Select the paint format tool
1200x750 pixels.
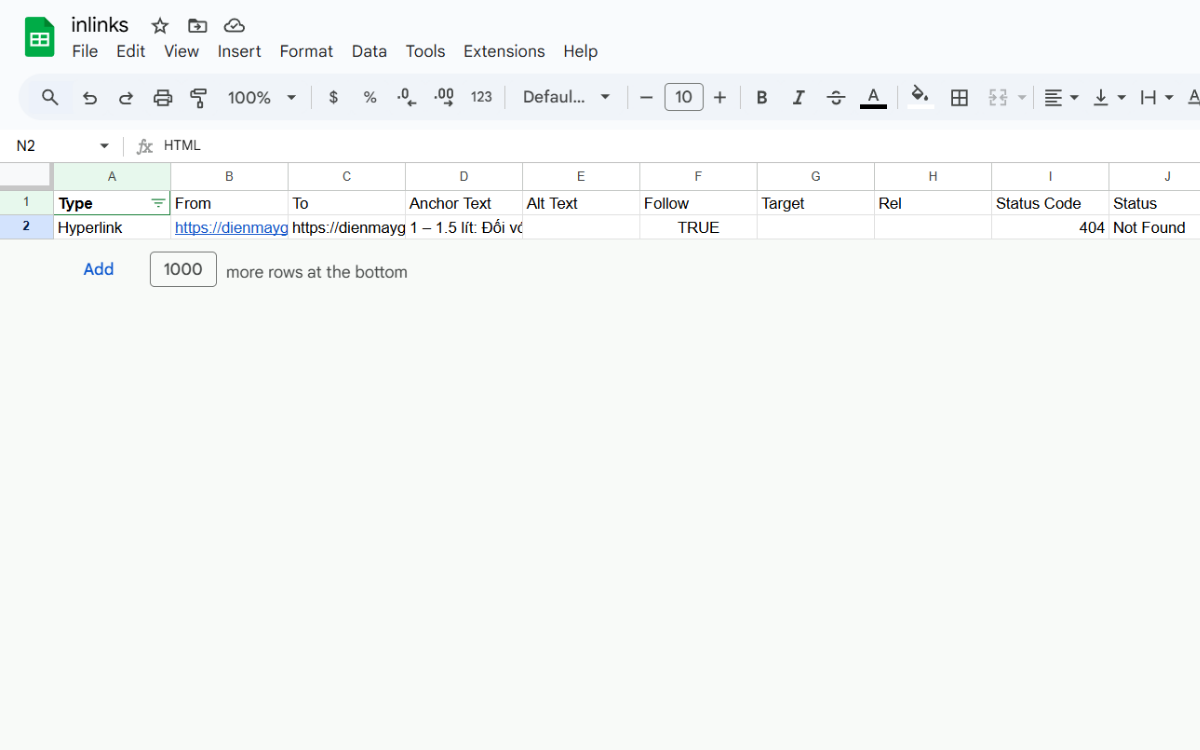(x=198, y=97)
